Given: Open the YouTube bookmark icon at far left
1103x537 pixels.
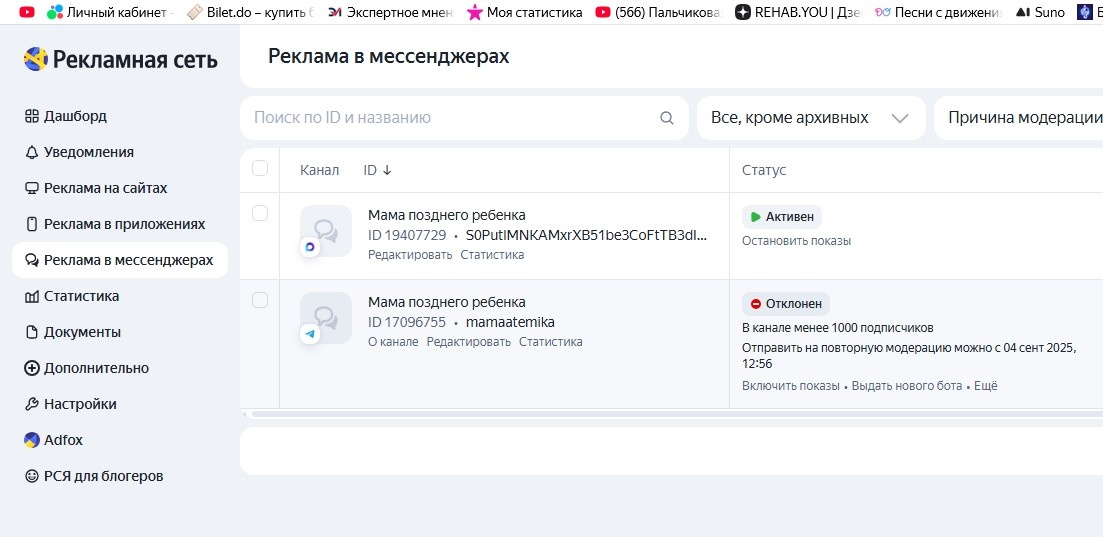Looking at the screenshot, I should 27,12.
